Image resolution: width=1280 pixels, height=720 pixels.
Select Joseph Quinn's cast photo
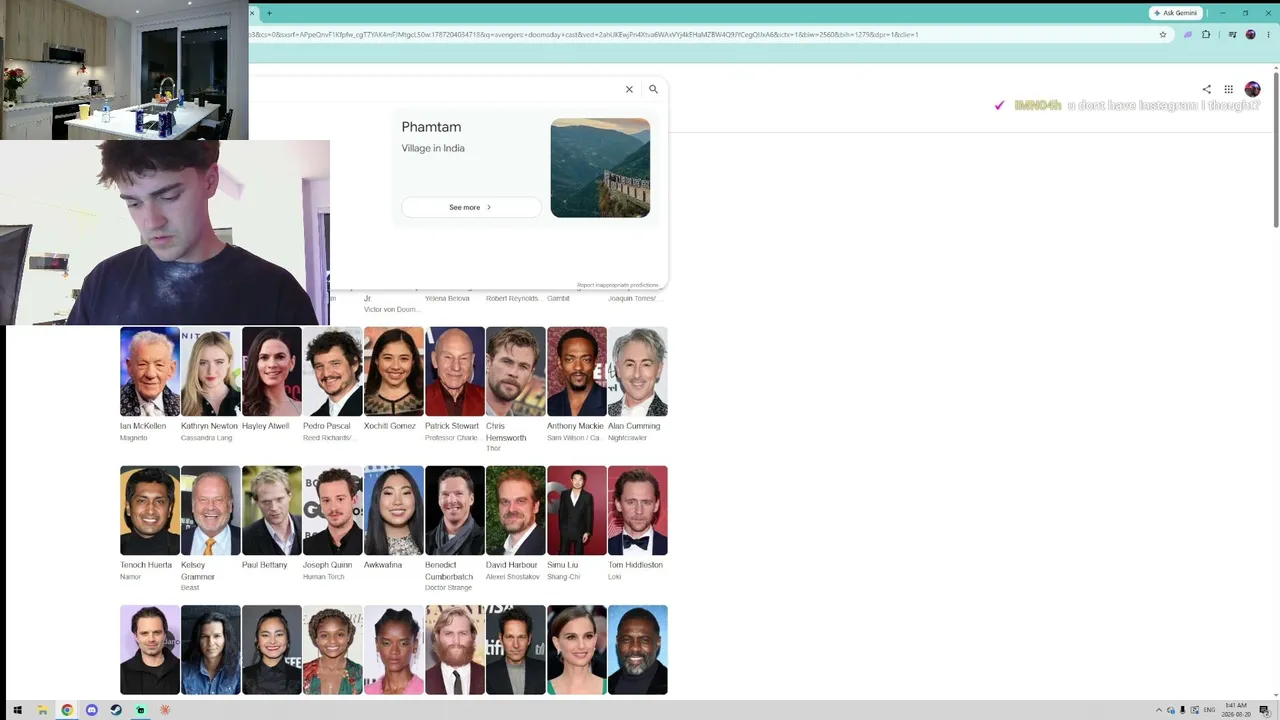(333, 510)
